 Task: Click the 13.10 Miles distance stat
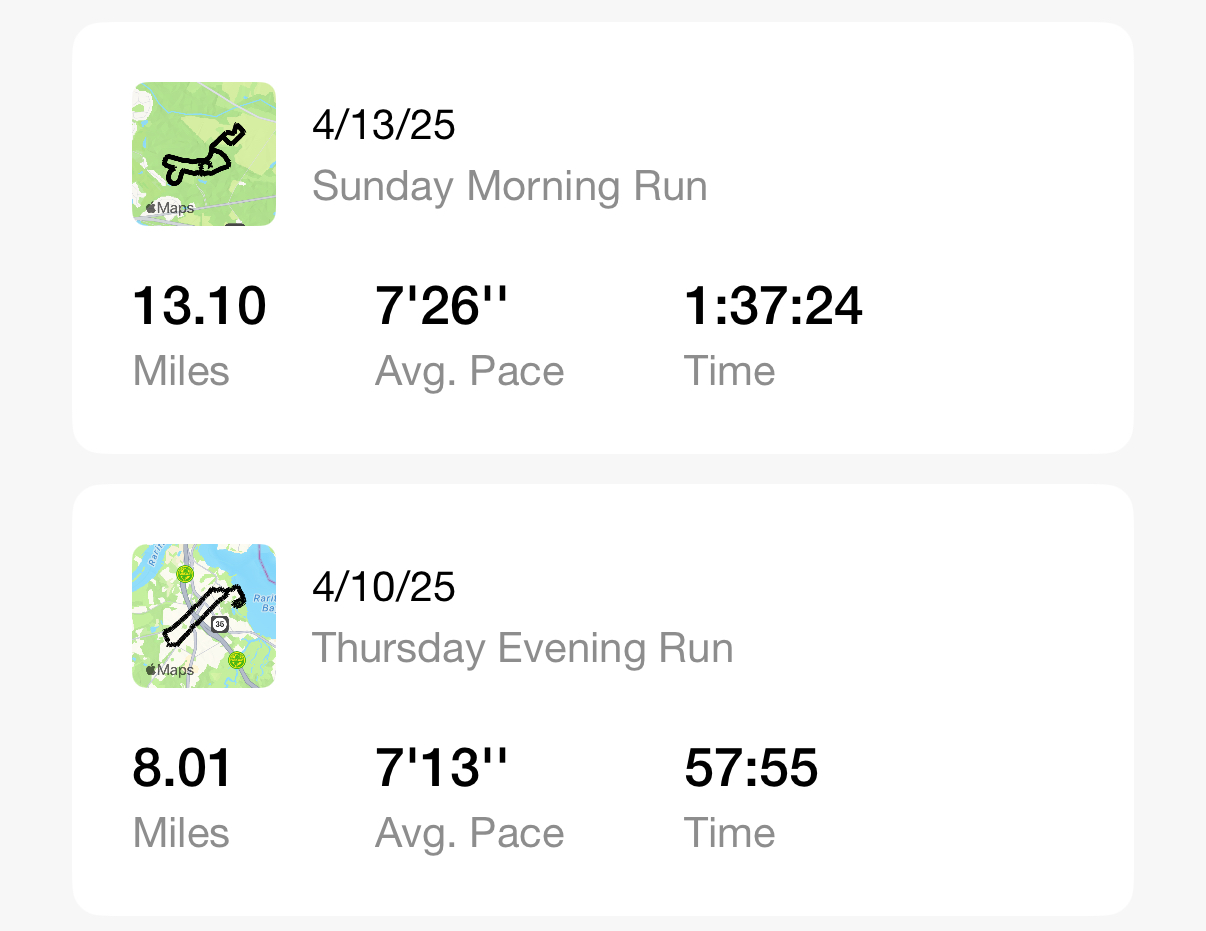pos(199,335)
